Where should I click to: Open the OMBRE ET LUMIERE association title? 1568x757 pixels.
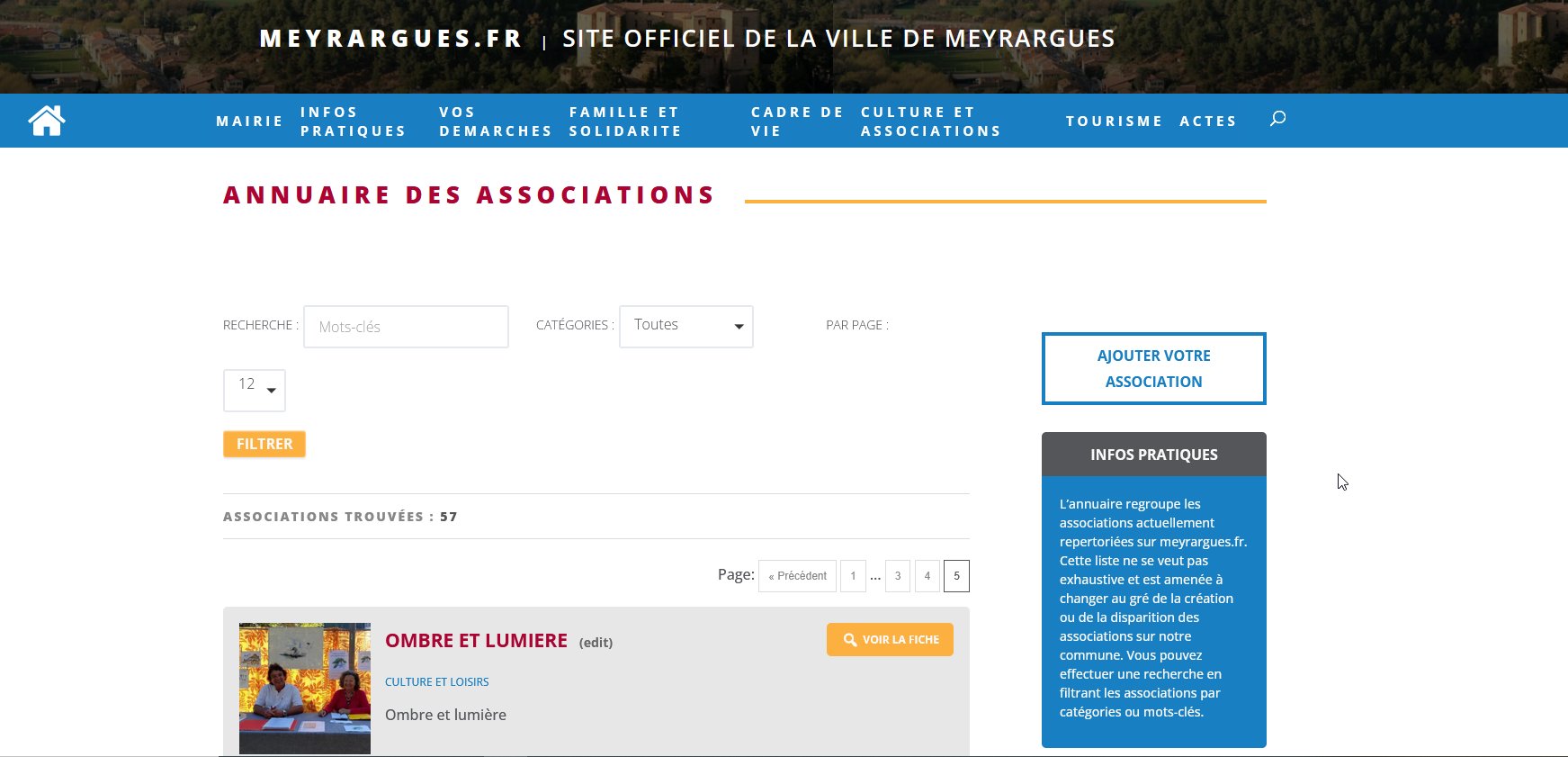click(x=476, y=641)
